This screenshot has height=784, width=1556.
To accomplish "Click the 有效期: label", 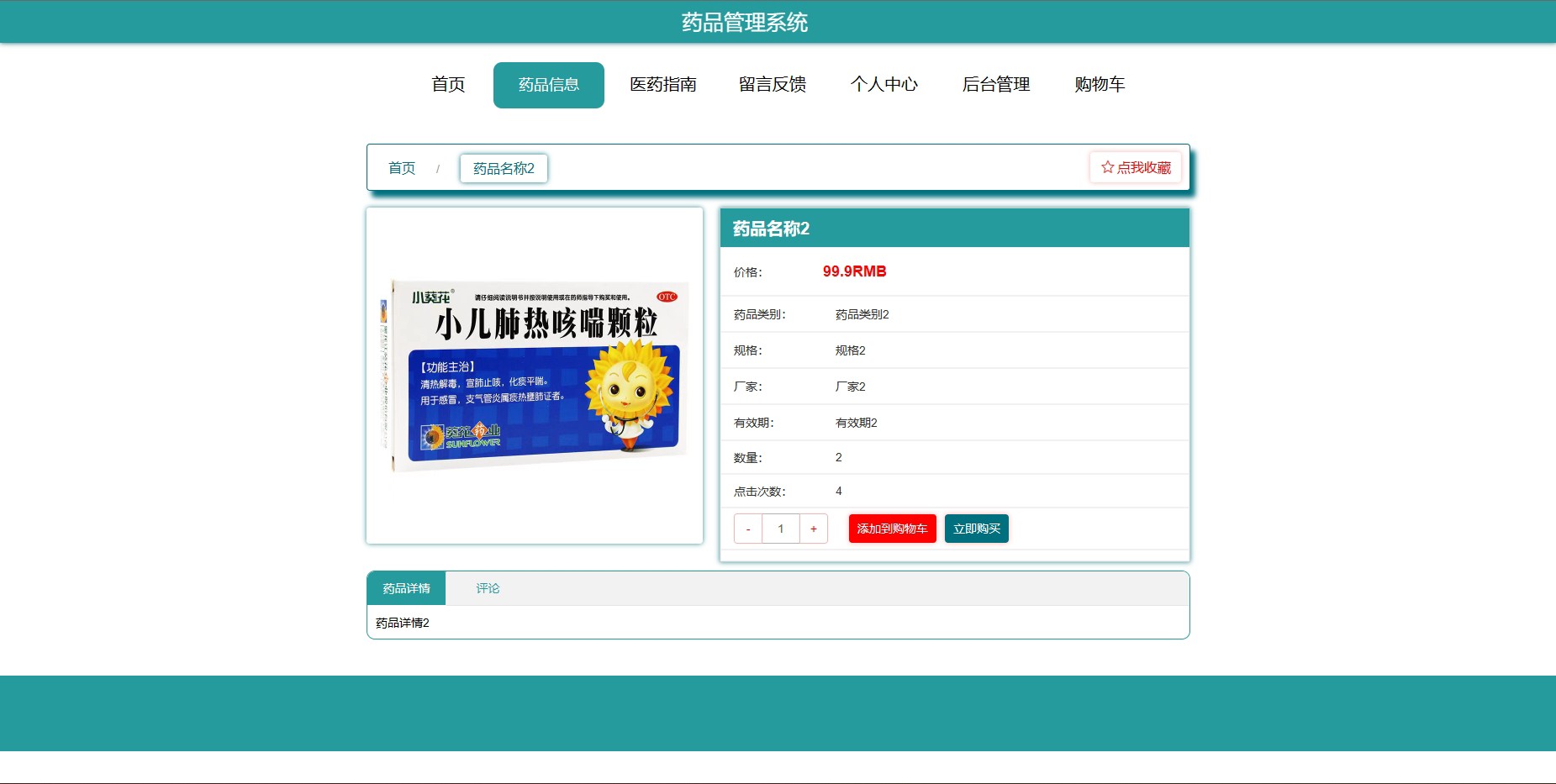I will pos(753,423).
